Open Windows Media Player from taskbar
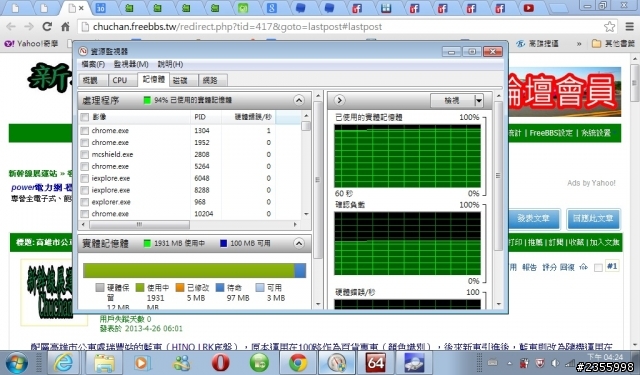Viewport: 640px width, 375px height. (x=142, y=363)
